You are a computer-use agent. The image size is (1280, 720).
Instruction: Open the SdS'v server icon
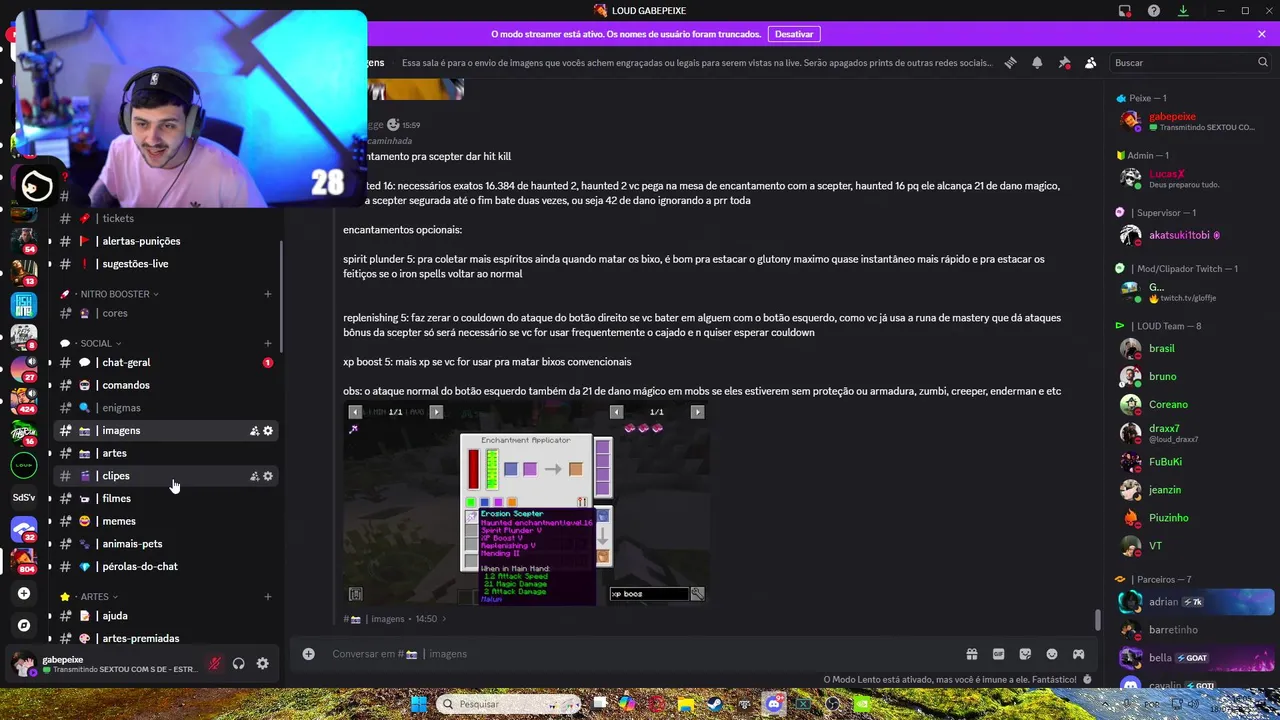(x=24, y=497)
